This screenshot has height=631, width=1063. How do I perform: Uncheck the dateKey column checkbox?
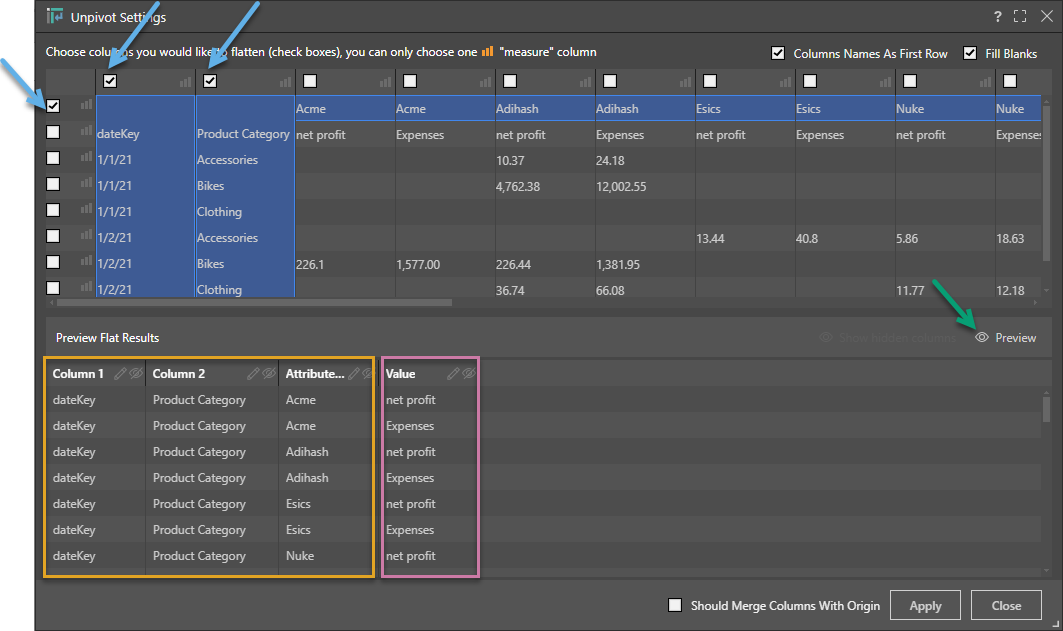click(111, 81)
